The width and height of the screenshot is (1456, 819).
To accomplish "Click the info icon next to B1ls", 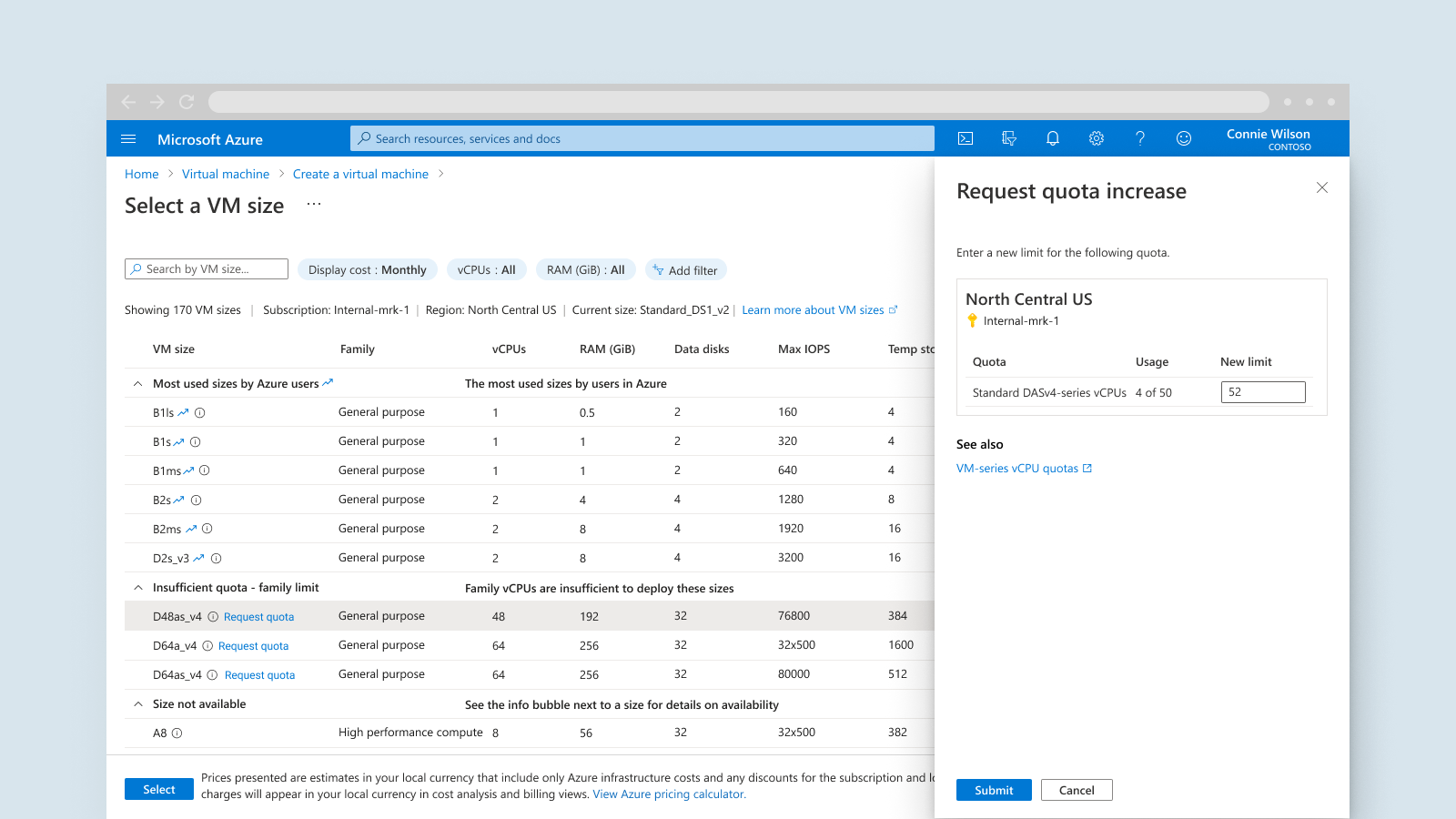I will (x=200, y=413).
